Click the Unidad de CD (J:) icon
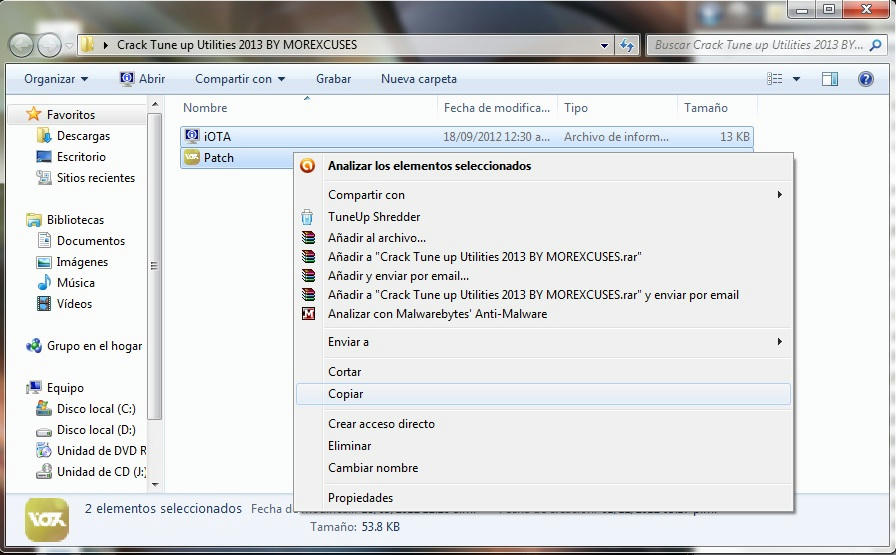This screenshot has height=555, width=896. [x=43, y=472]
